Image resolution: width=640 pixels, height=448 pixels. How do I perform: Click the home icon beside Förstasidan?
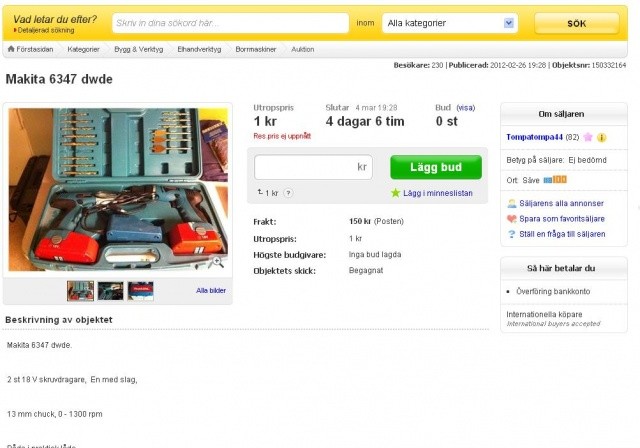11,49
